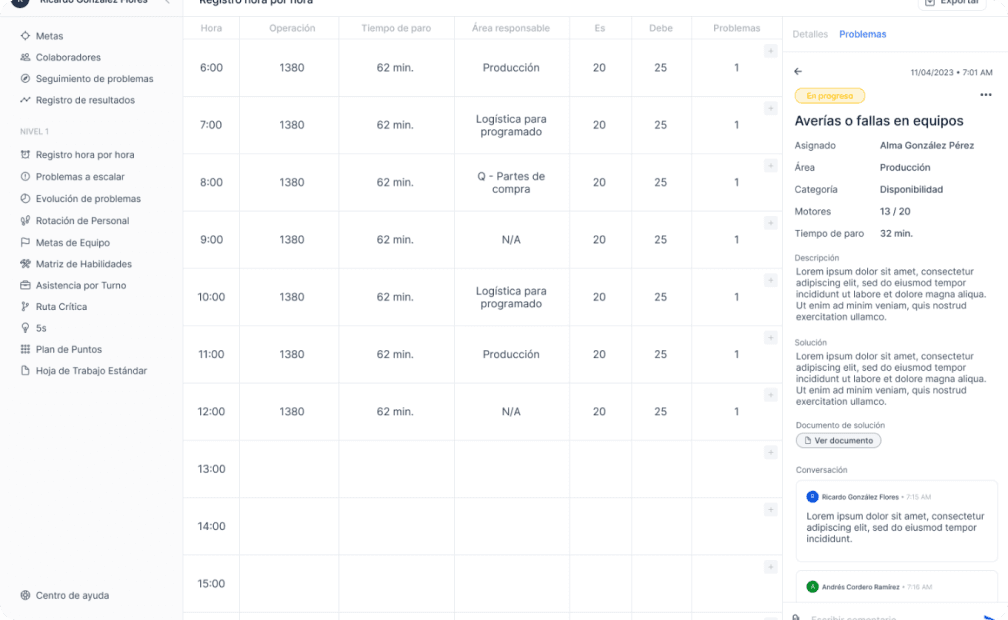Click the En progreso status badge
The height and width of the screenshot is (620, 1008).
[829, 96]
